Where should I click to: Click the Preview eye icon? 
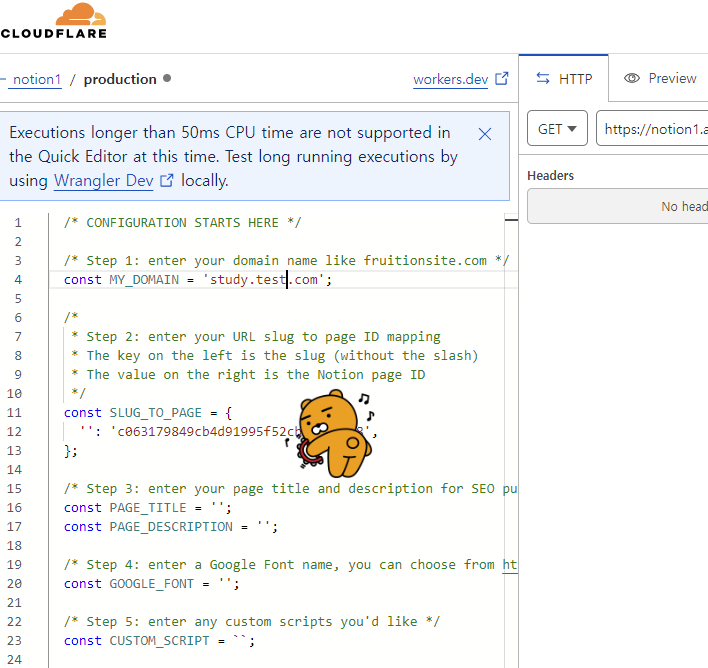(632, 78)
